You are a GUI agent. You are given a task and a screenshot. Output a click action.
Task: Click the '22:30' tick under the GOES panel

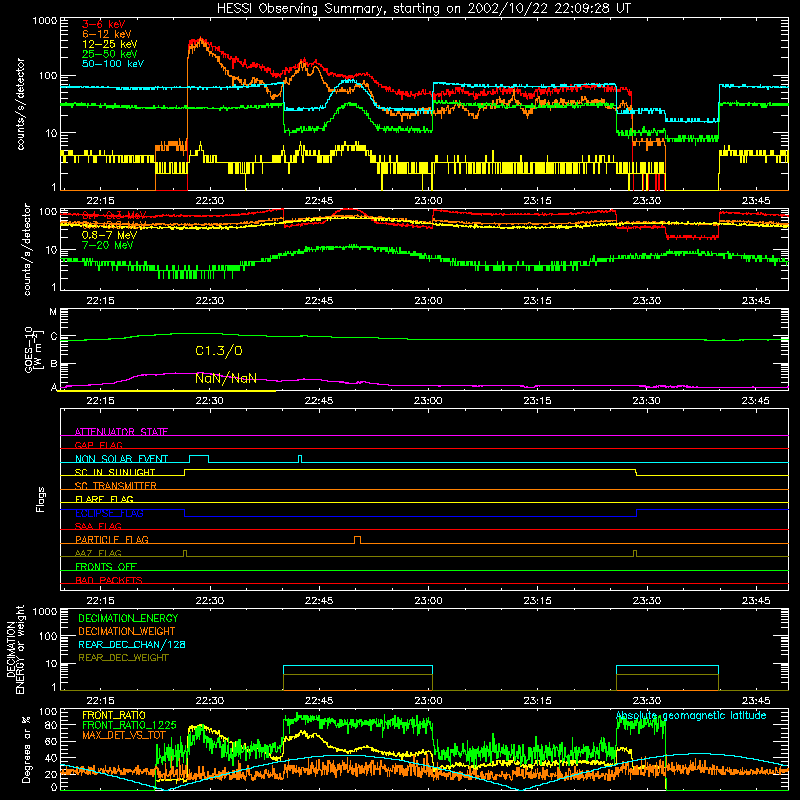click(210, 401)
